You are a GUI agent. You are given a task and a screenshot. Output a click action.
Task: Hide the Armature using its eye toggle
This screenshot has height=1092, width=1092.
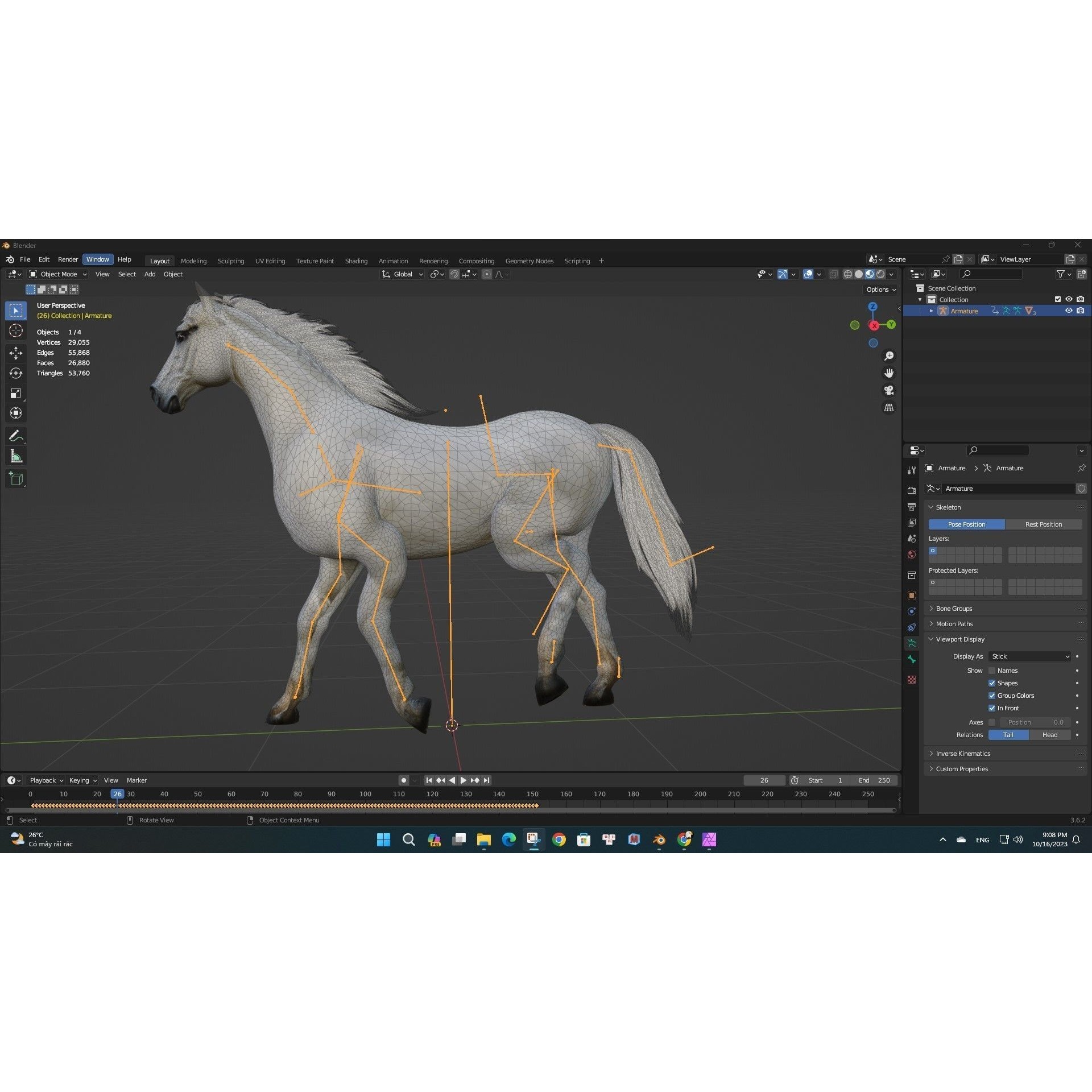pyautogui.click(x=1069, y=311)
